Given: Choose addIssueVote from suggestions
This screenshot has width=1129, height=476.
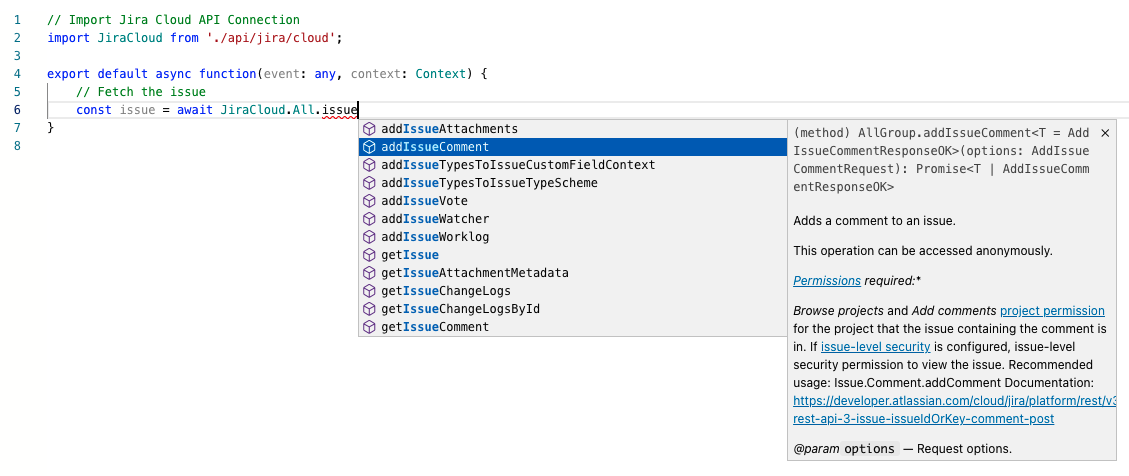Looking at the screenshot, I should point(572,201).
